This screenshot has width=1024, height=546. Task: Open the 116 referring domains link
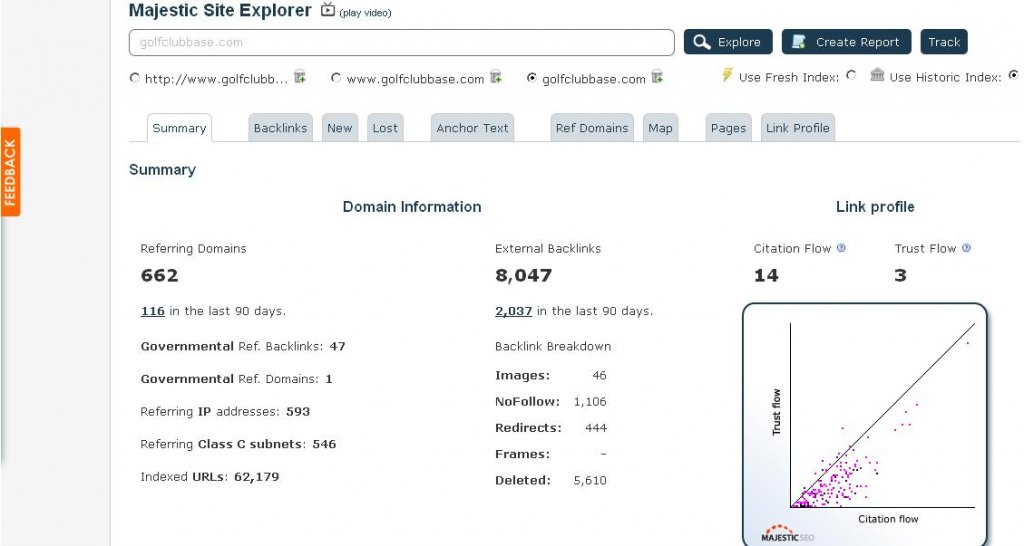click(x=153, y=311)
